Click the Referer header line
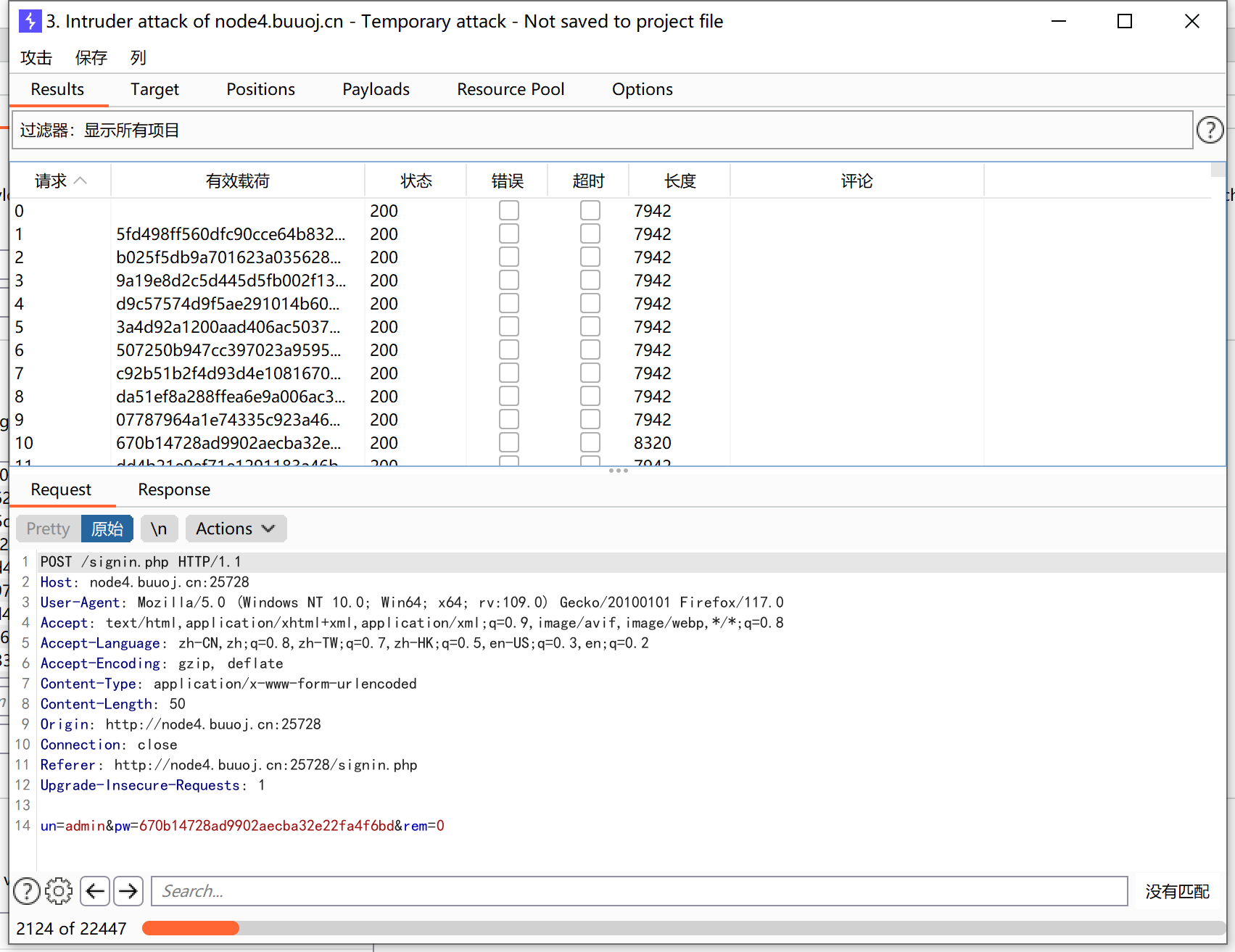This screenshot has height=952, width=1235. pyautogui.click(x=228, y=765)
